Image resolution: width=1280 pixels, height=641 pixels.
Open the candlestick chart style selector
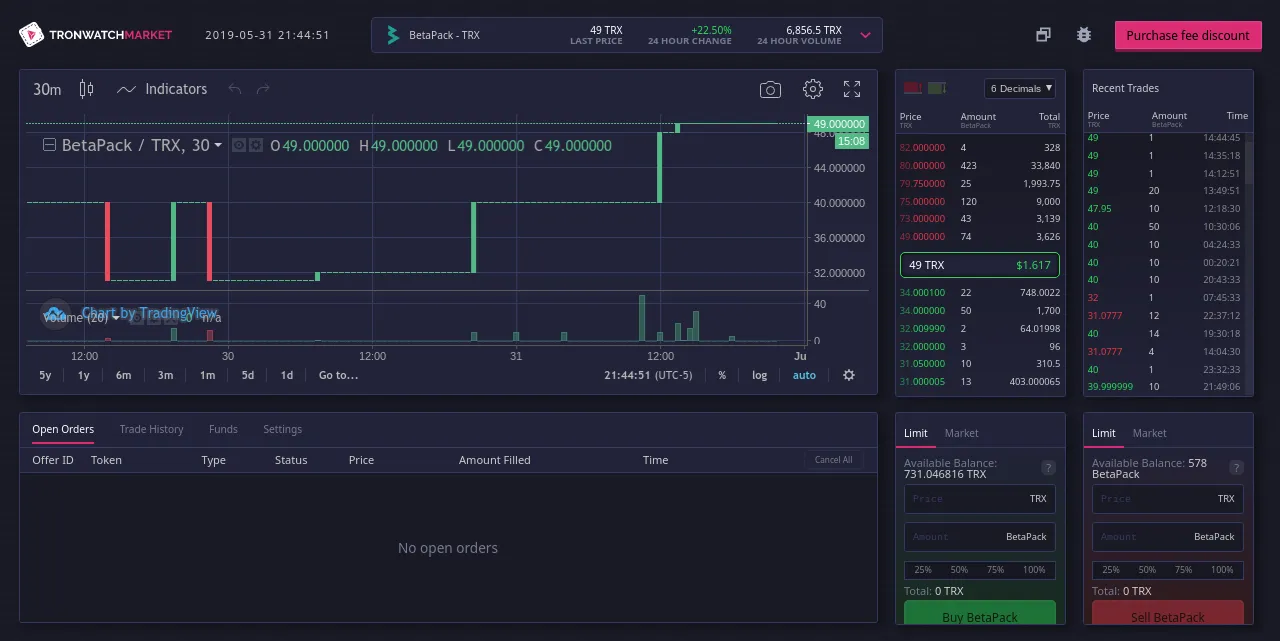click(87, 89)
